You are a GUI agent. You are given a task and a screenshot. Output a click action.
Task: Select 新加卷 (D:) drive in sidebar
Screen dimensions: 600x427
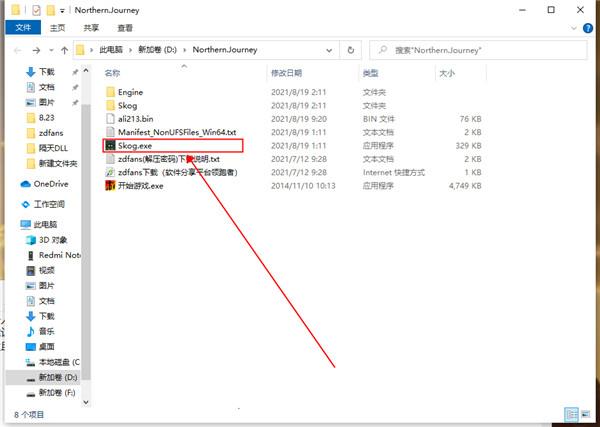click(x=58, y=377)
